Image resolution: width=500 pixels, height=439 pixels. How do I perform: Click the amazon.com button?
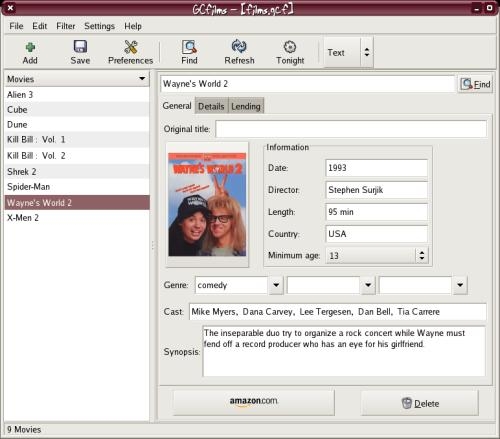[x=253, y=402]
